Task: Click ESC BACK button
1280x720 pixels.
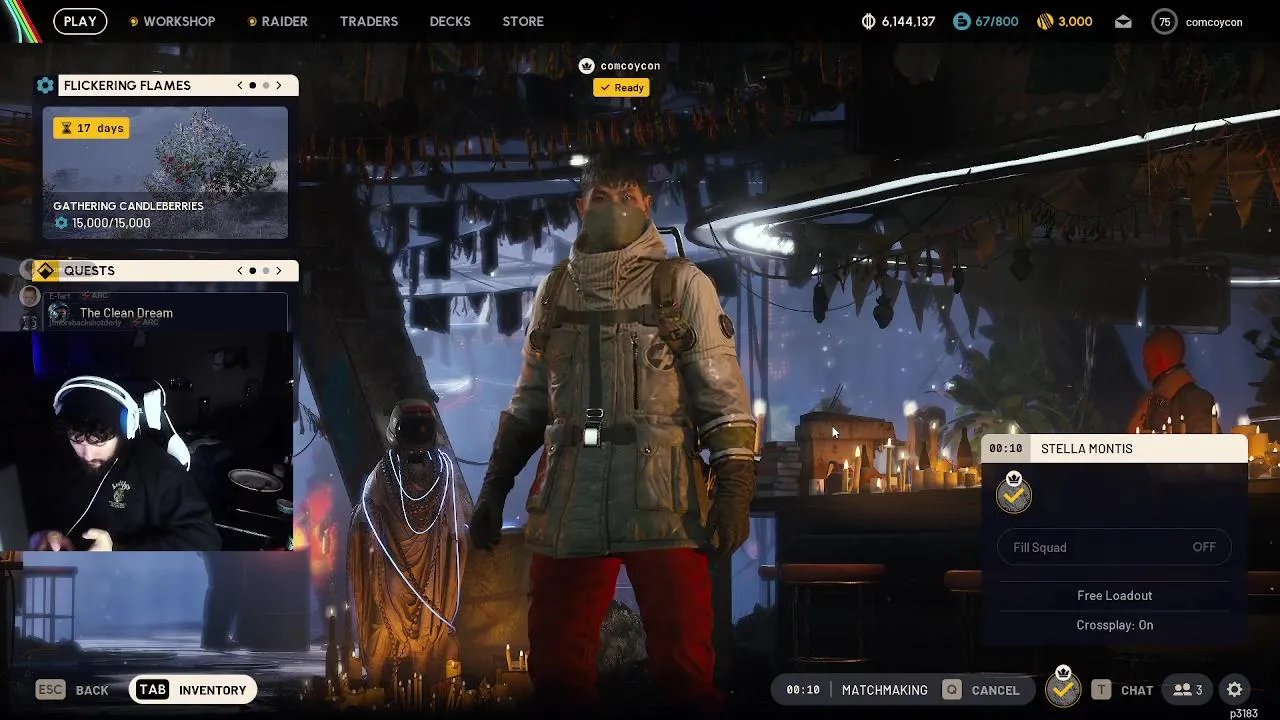Action: pos(72,690)
